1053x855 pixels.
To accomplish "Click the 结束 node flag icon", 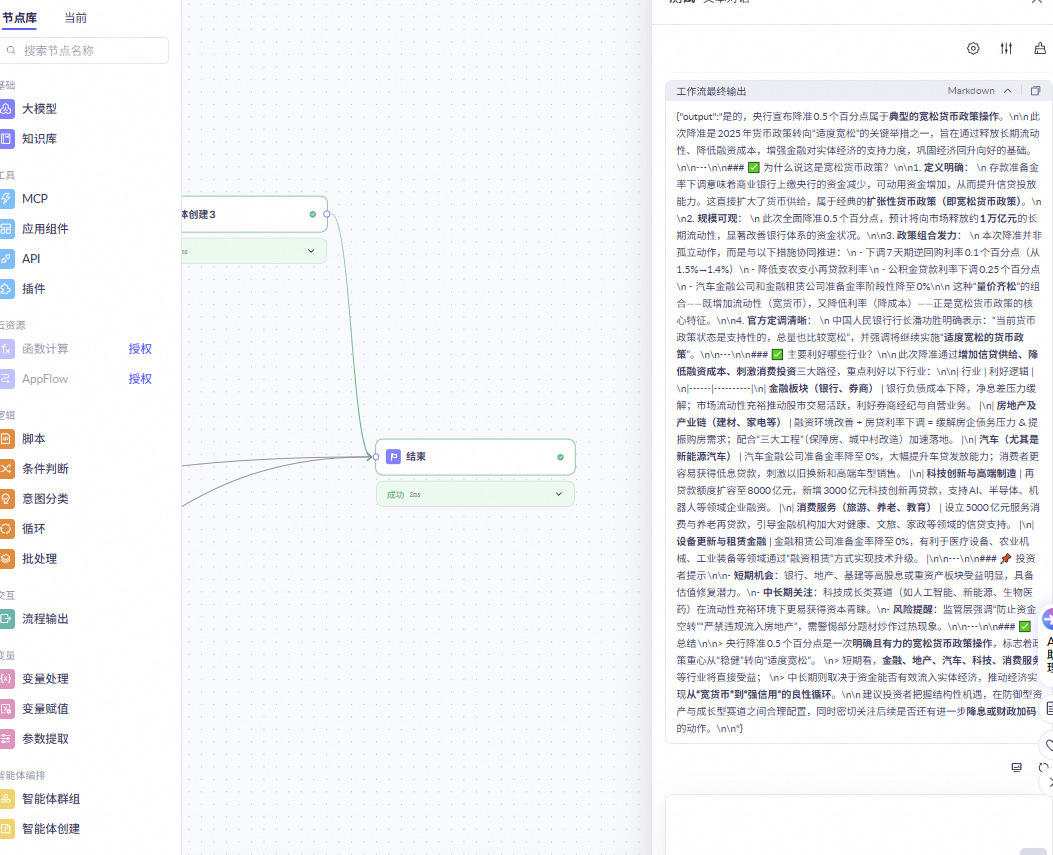I will (x=394, y=457).
